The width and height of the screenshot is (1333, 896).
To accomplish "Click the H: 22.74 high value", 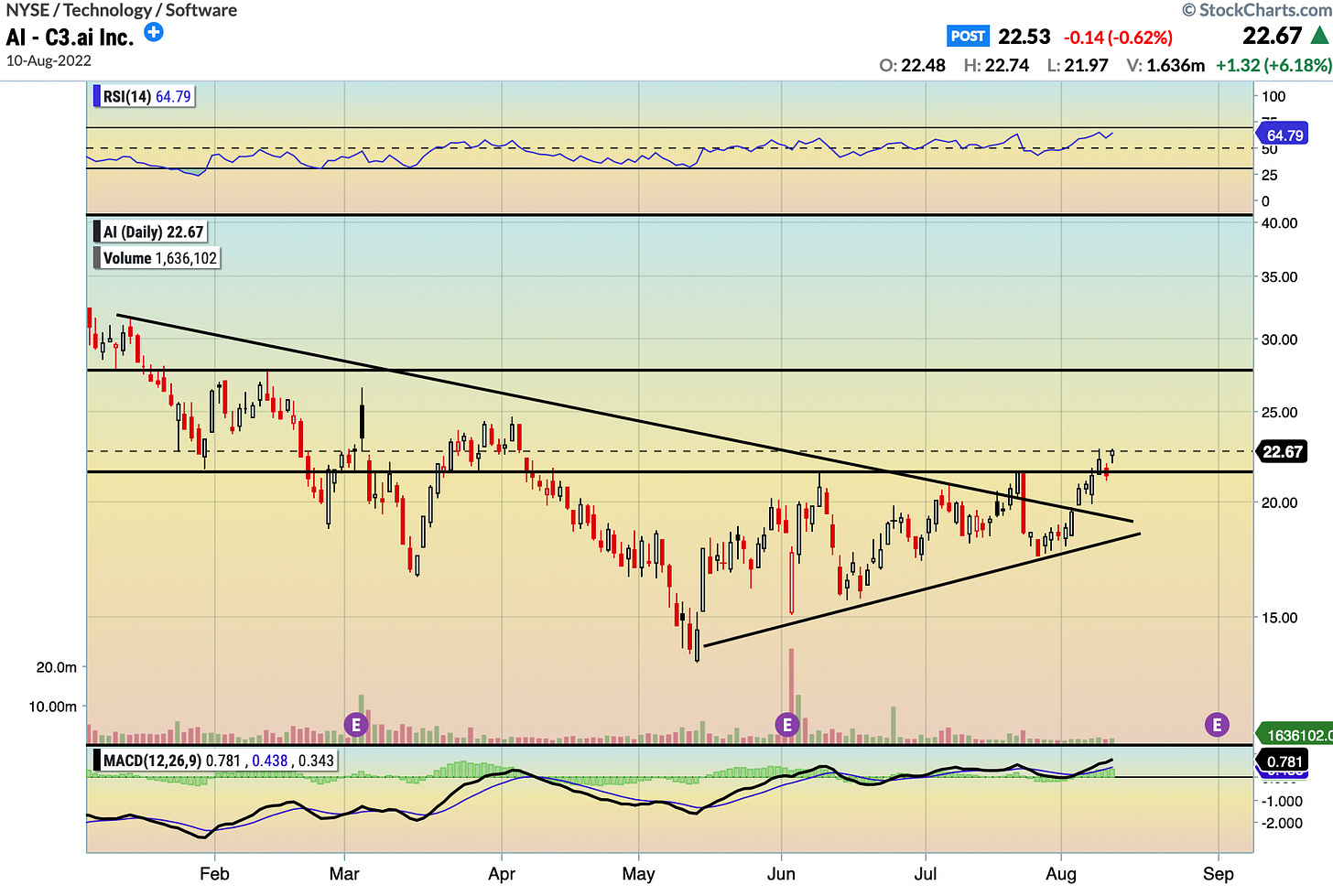I will [x=996, y=65].
